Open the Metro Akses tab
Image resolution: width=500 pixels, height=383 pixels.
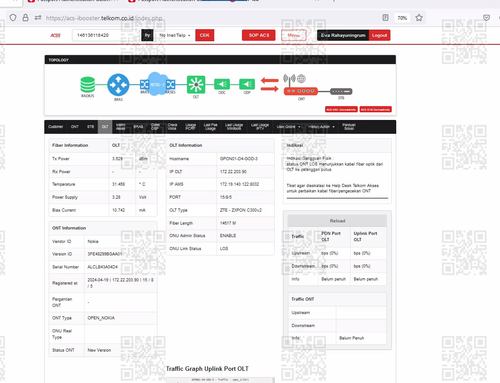coord(120,127)
